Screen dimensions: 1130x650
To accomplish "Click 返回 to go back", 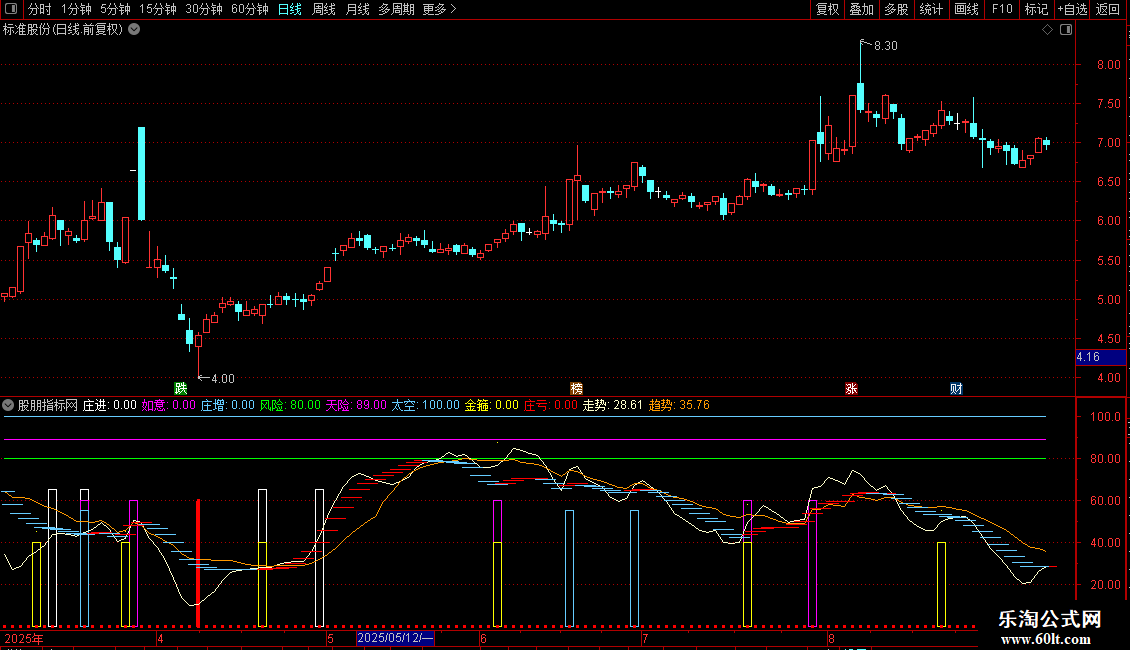I will coord(1108,9).
